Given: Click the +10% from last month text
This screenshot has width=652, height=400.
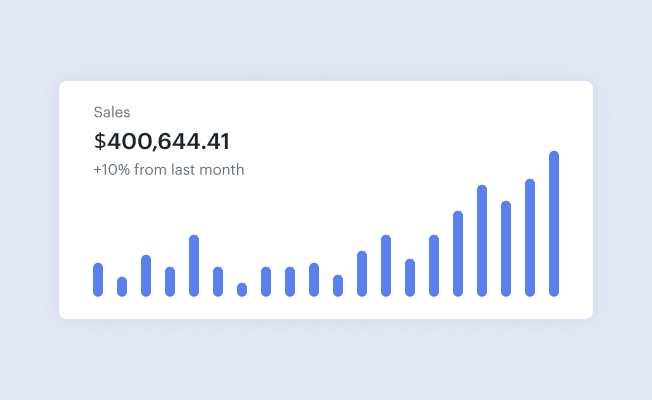Looking at the screenshot, I should (169, 170).
